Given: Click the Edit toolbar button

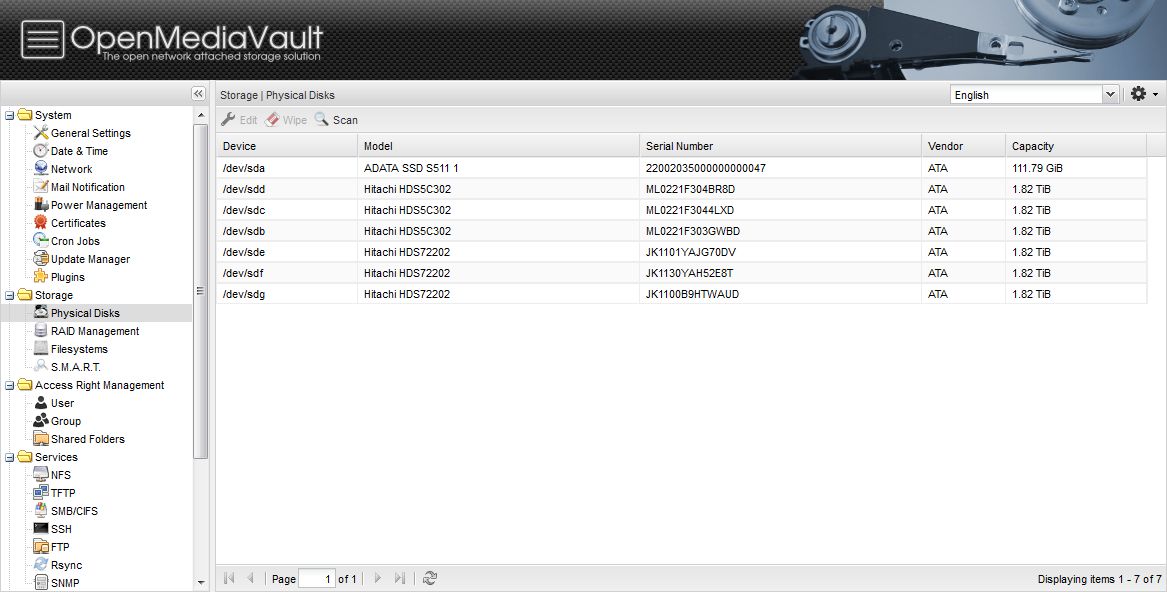Looking at the screenshot, I should click(x=239, y=120).
